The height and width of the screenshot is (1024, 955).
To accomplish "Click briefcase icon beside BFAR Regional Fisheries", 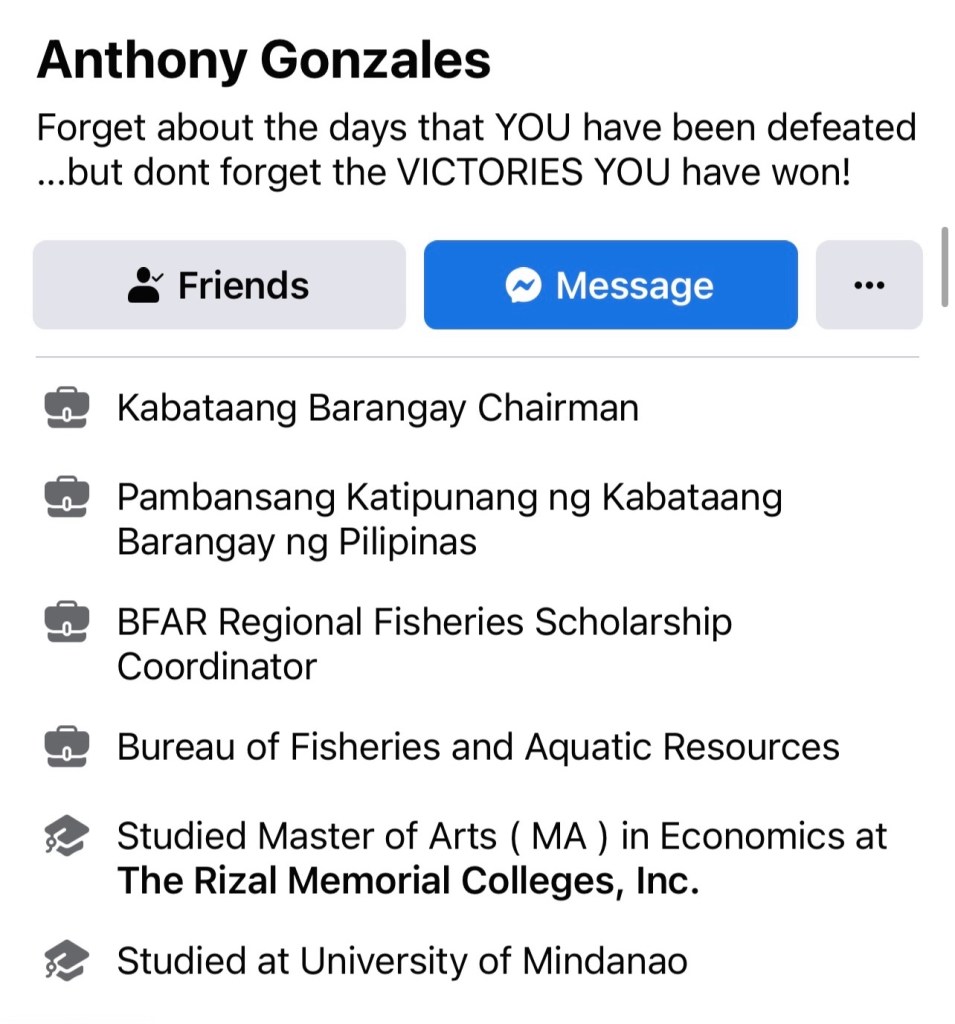I will pos(67,623).
